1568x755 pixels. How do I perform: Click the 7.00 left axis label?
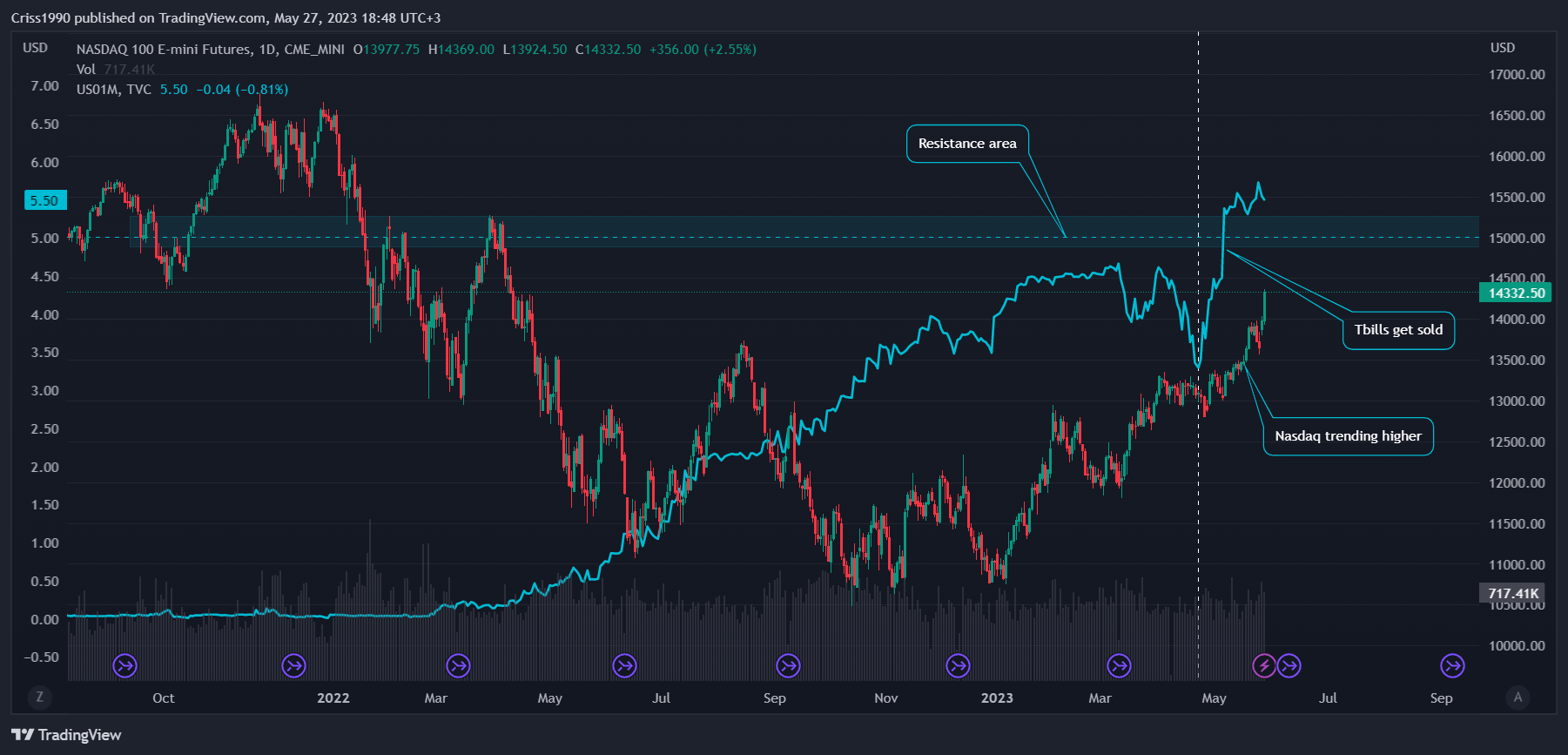click(x=45, y=86)
